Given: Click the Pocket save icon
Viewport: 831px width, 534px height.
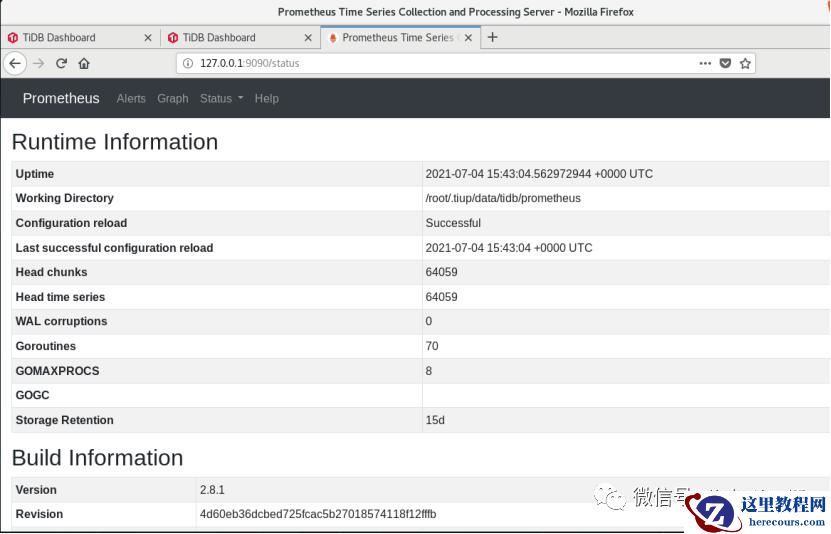Looking at the screenshot, I should click(726, 63).
